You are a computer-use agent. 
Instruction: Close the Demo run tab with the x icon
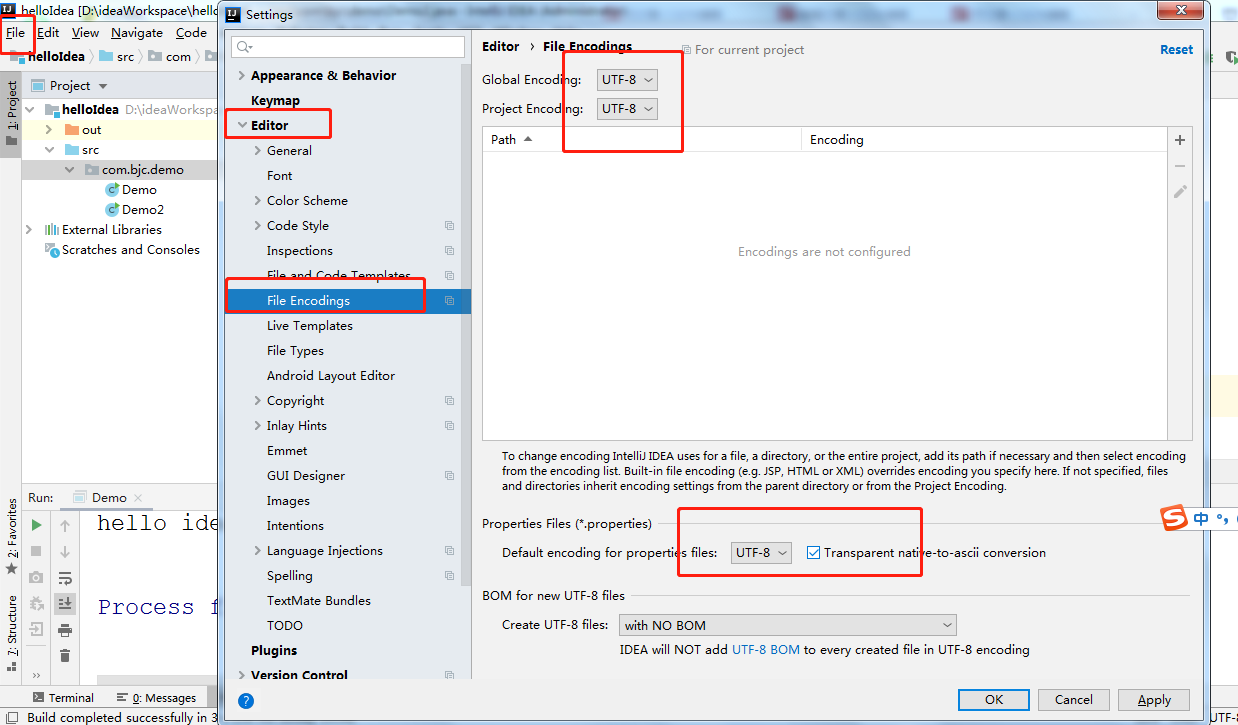138,498
